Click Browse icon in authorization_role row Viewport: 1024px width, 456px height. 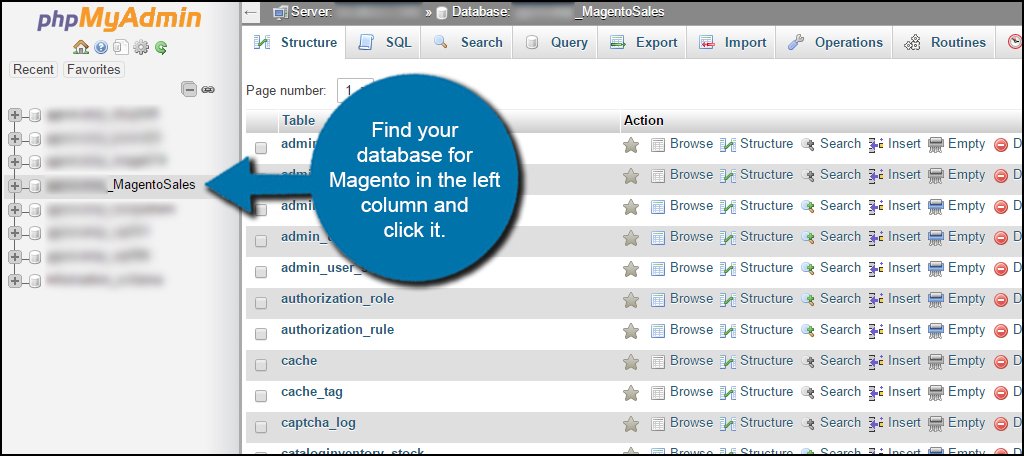click(x=658, y=300)
